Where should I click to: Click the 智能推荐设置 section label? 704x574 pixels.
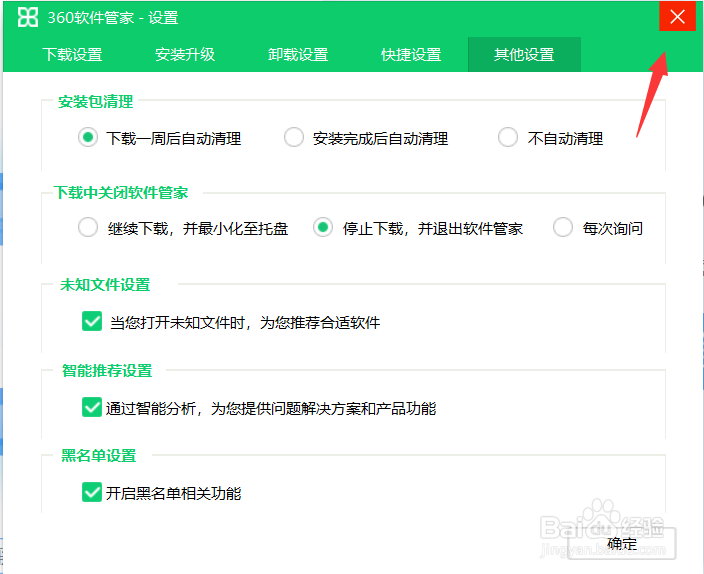pyautogui.click(x=107, y=371)
